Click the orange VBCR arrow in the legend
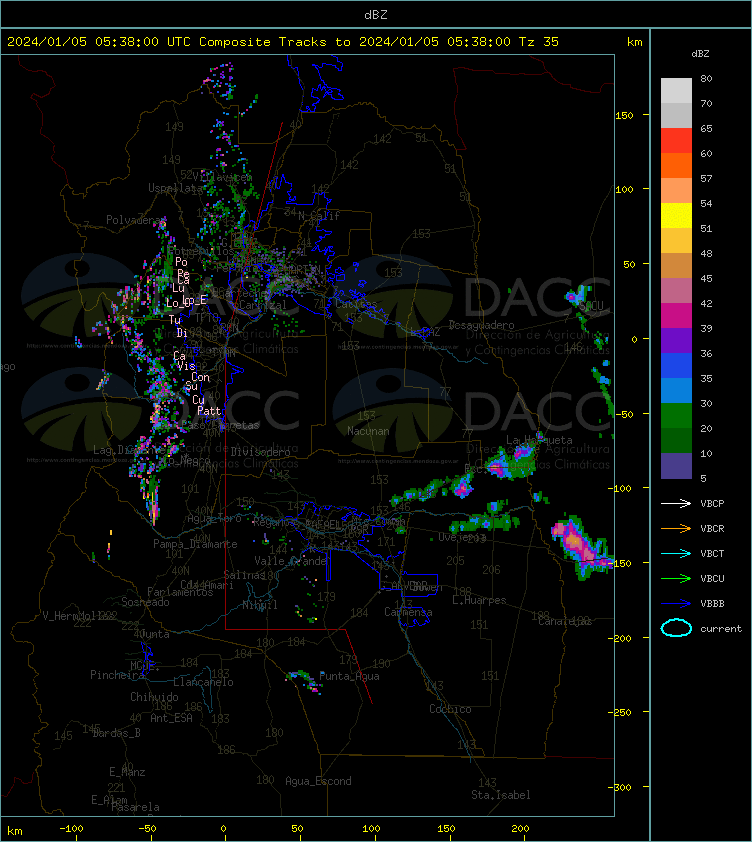 click(676, 528)
